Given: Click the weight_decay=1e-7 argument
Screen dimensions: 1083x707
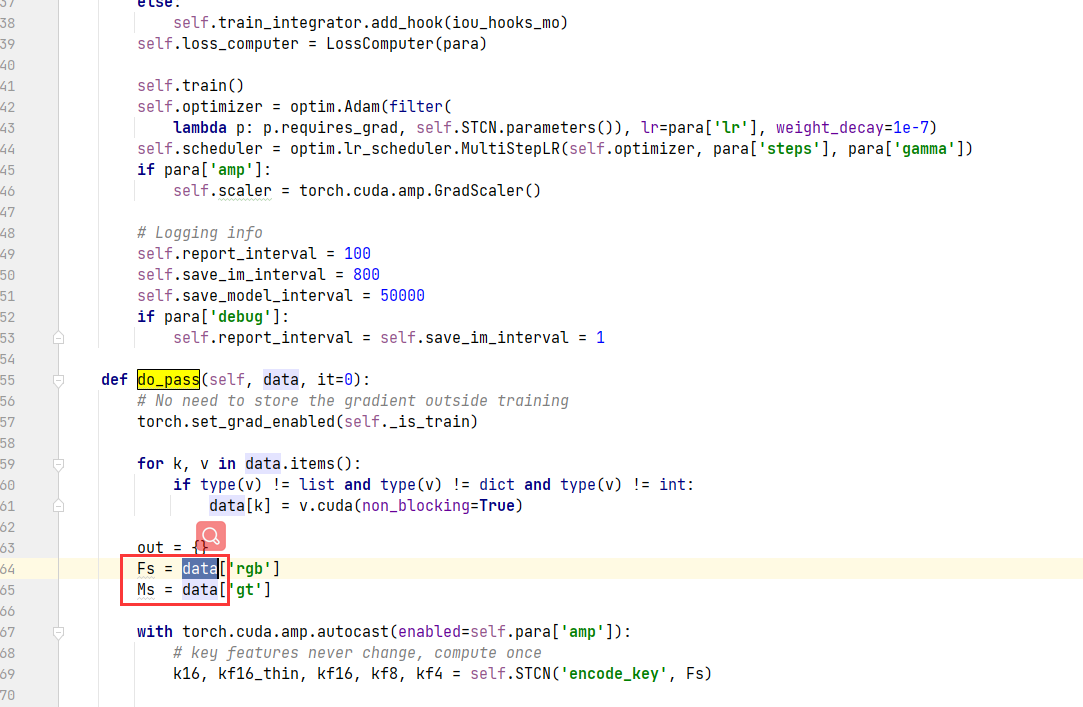Looking at the screenshot, I should pos(853,127).
